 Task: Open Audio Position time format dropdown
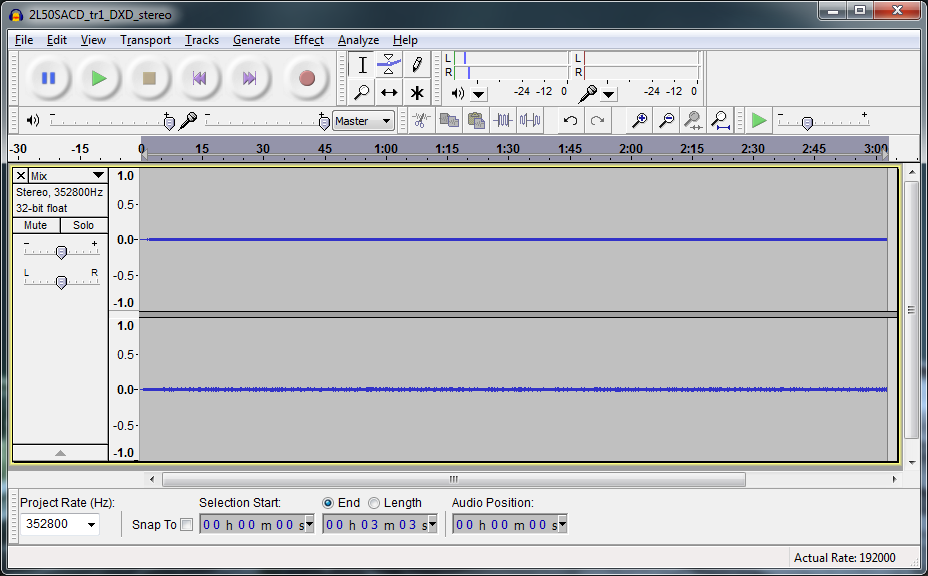click(x=562, y=524)
